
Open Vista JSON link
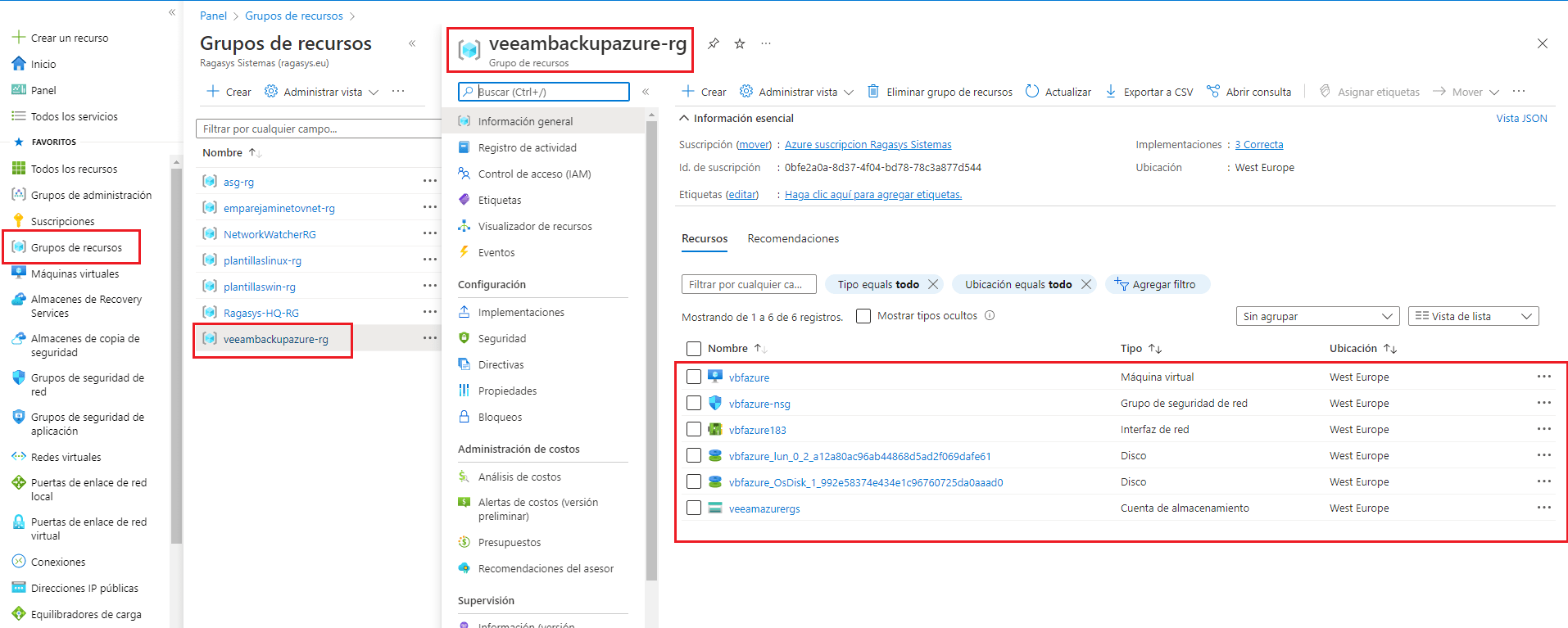pyautogui.click(x=1521, y=118)
